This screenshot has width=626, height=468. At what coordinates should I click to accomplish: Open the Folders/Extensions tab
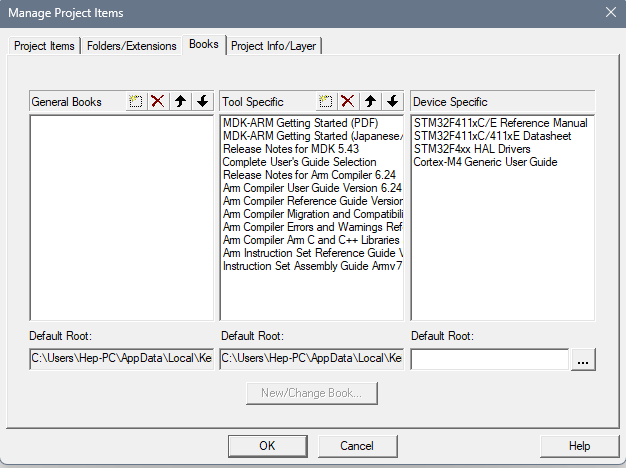click(x=131, y=46)
